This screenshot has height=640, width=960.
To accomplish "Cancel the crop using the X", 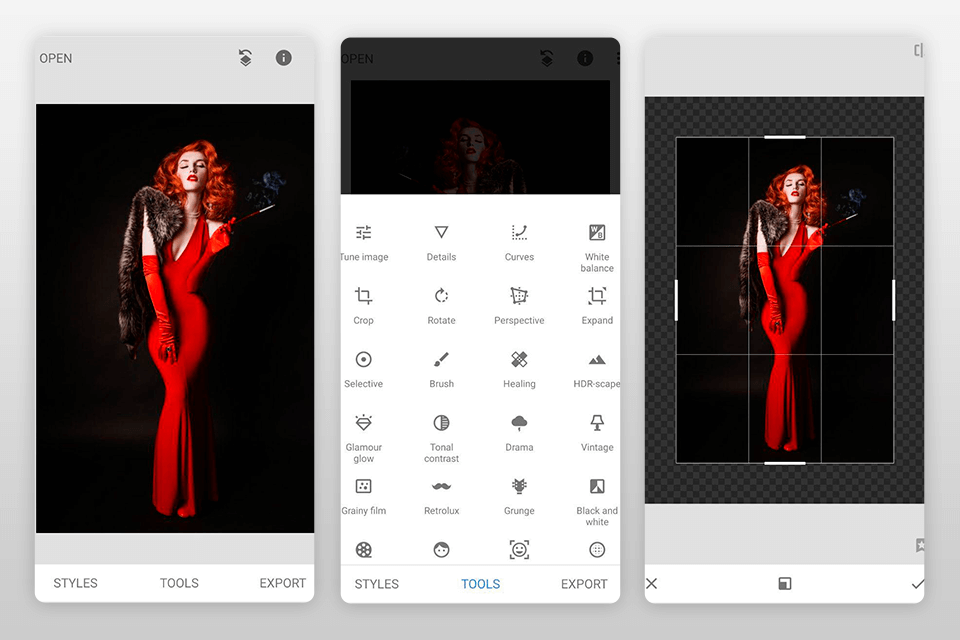I will pos(651,583).
